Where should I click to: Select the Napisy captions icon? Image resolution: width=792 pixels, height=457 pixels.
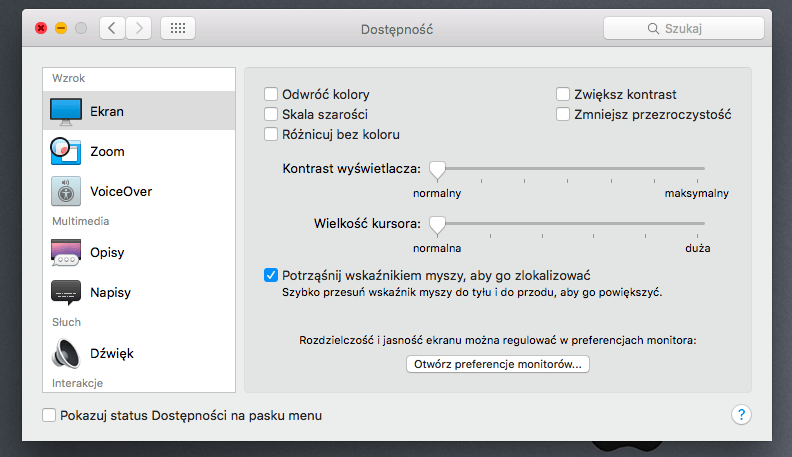pyautogui.click(x=66, y=292)
